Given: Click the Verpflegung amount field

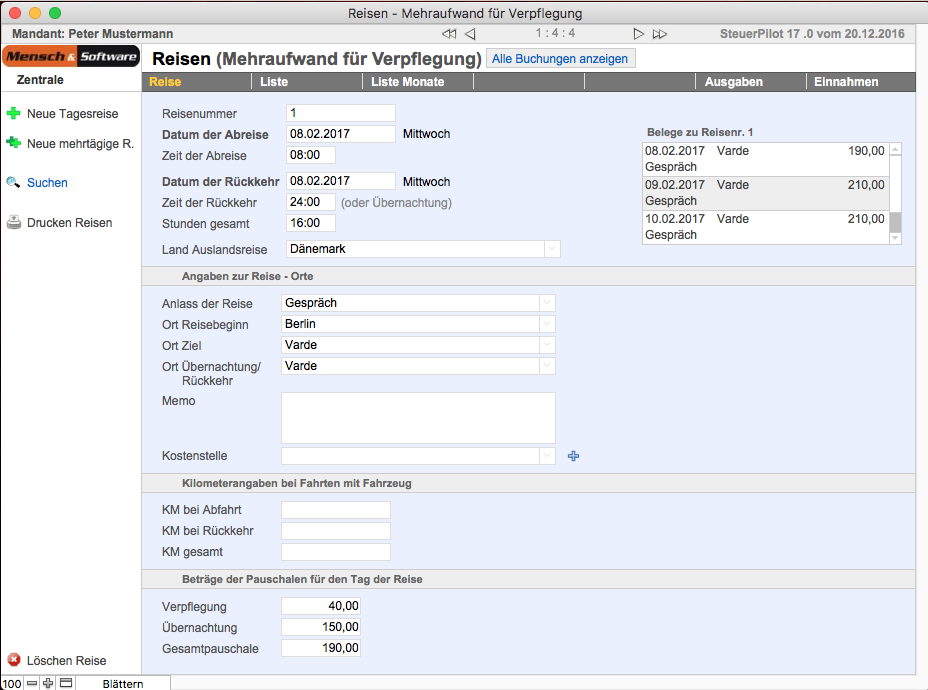Looking at the screenshot, I should [321, 606].
